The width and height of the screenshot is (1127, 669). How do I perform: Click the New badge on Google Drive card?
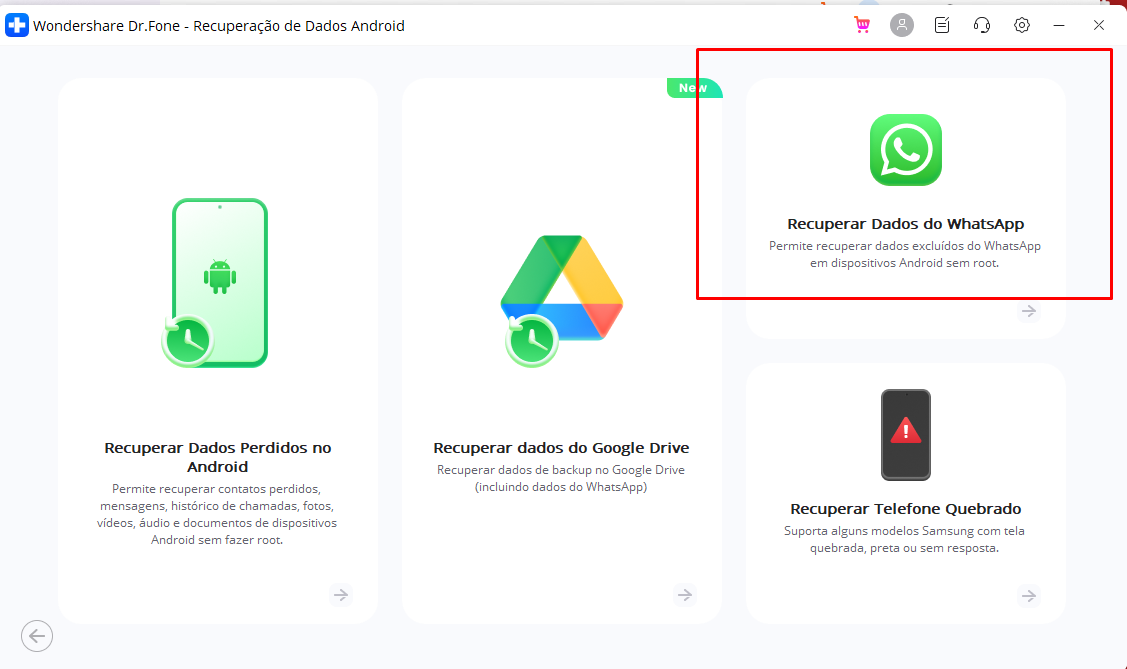[x=694, y=88]
